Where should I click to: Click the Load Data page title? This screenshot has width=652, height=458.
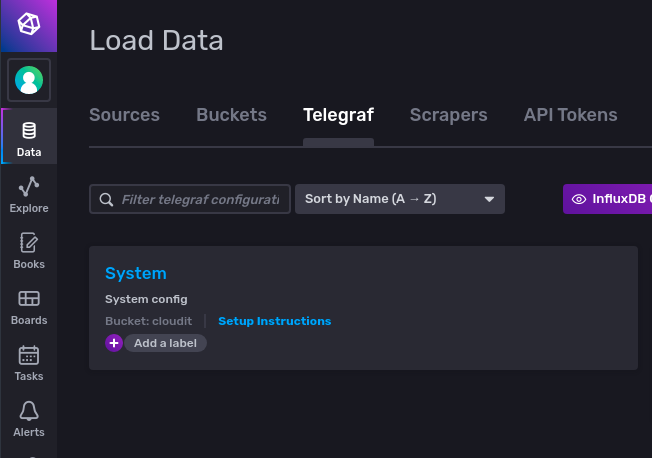(x=156, y=40)
